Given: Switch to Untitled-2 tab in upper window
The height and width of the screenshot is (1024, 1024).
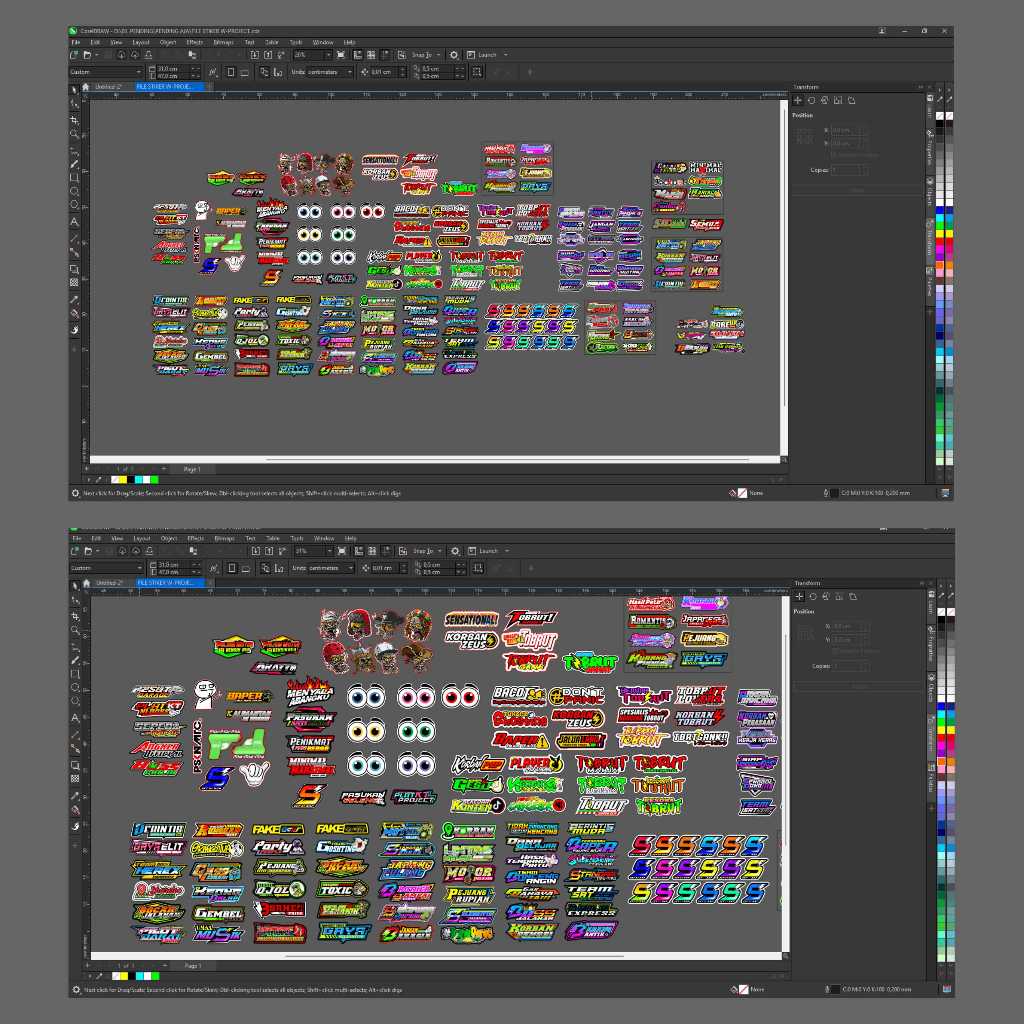Looking at the screenshot, I should 109,86.
